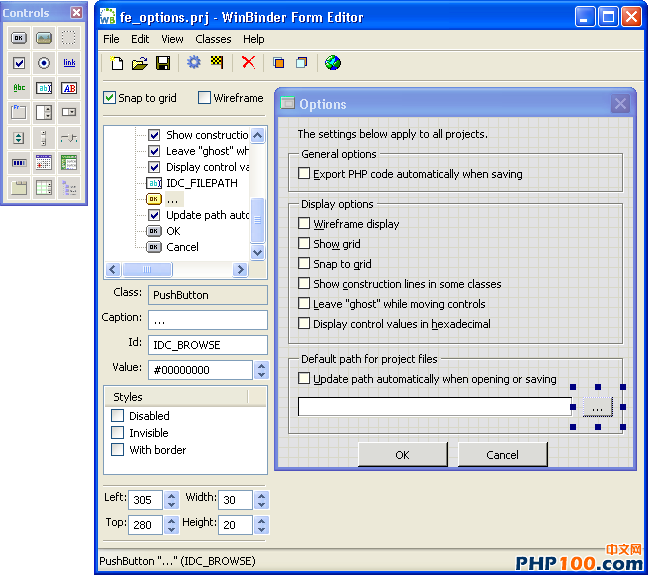648x575 pixels.
Task: Click the Save project toolbar icon
Action: click(163, 63)
